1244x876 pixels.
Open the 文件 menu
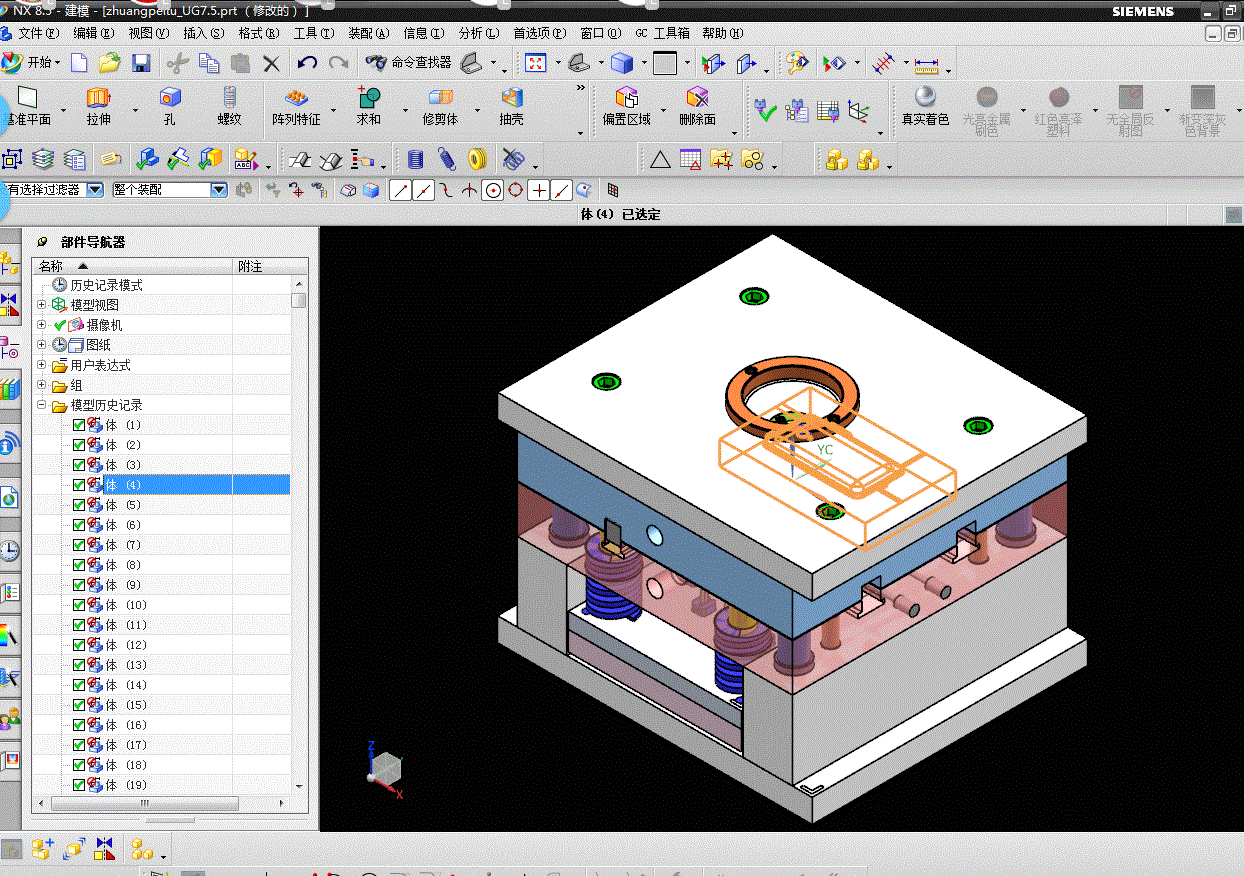(37, 33)
